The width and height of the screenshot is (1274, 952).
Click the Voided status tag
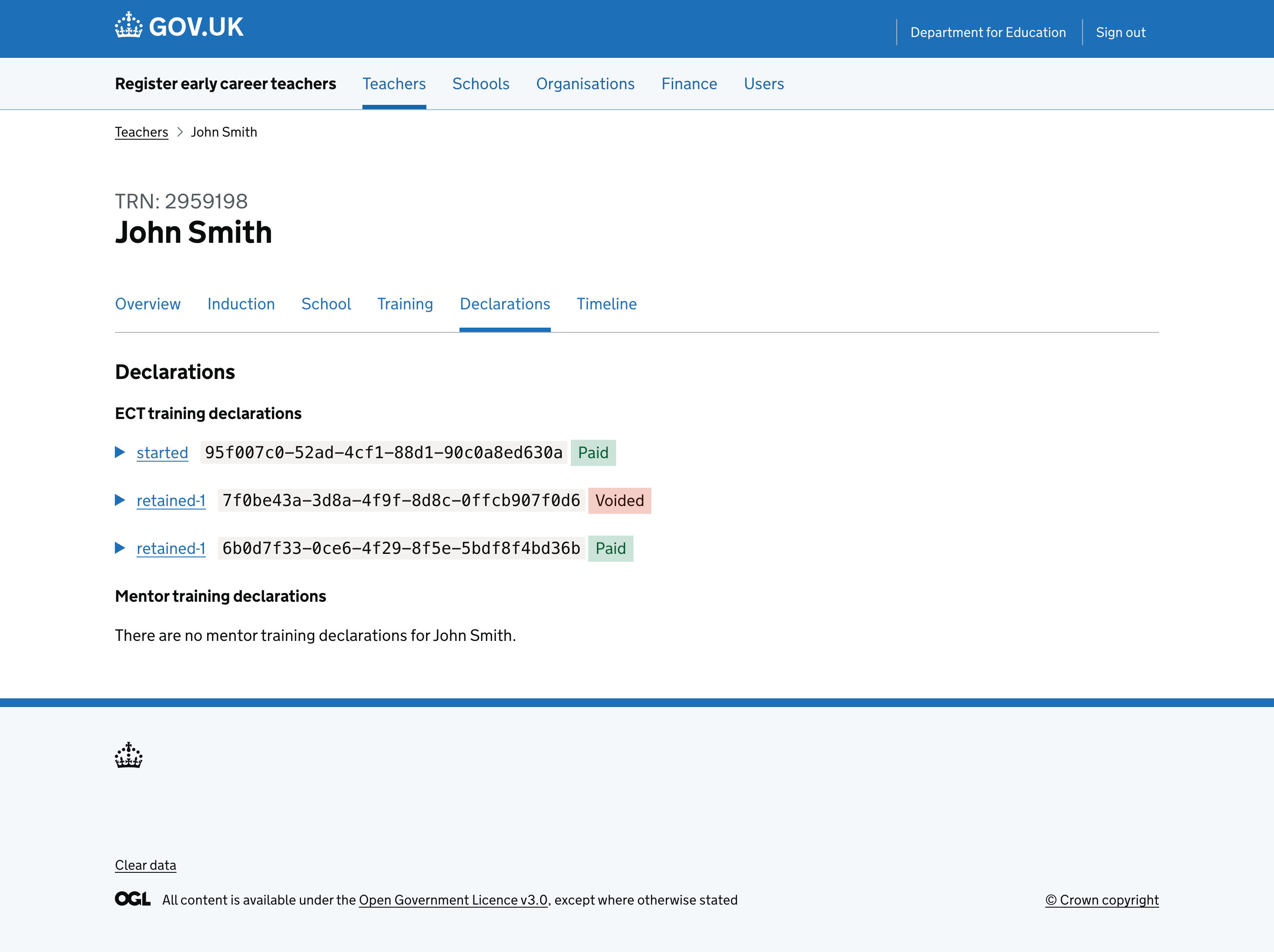tap(619, 500)
